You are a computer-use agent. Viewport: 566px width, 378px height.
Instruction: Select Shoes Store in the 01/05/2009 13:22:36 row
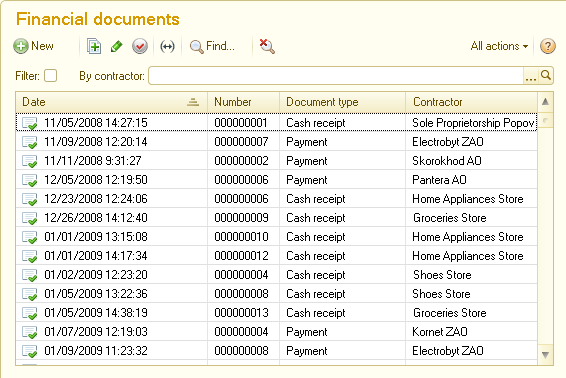(441, 294)
